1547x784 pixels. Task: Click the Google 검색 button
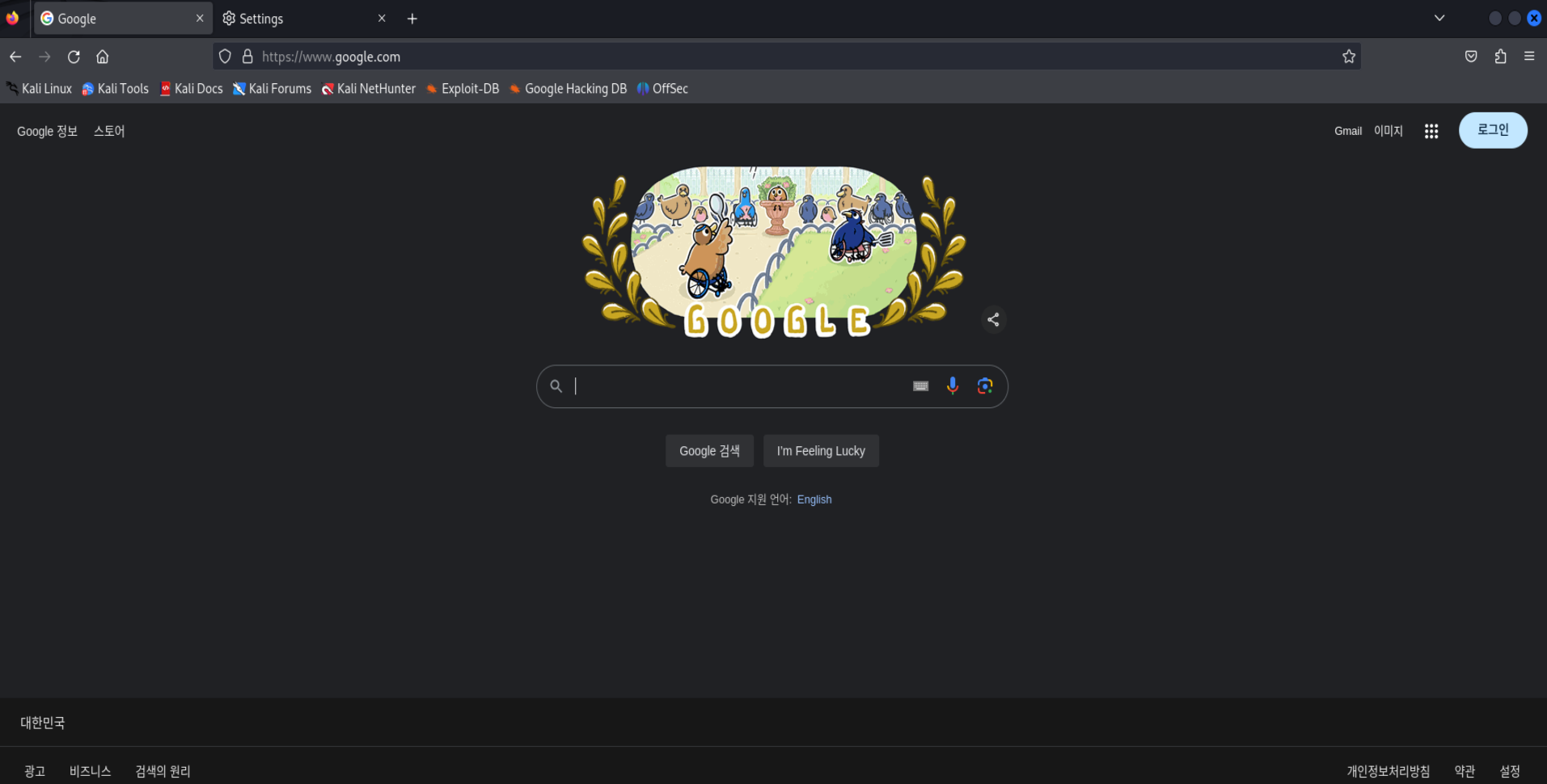click(709, 451)
